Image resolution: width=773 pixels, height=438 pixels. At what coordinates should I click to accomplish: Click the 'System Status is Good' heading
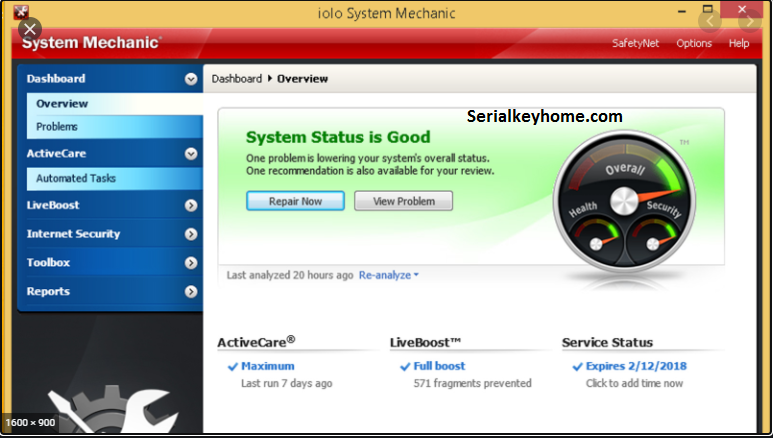pos(338,137)
